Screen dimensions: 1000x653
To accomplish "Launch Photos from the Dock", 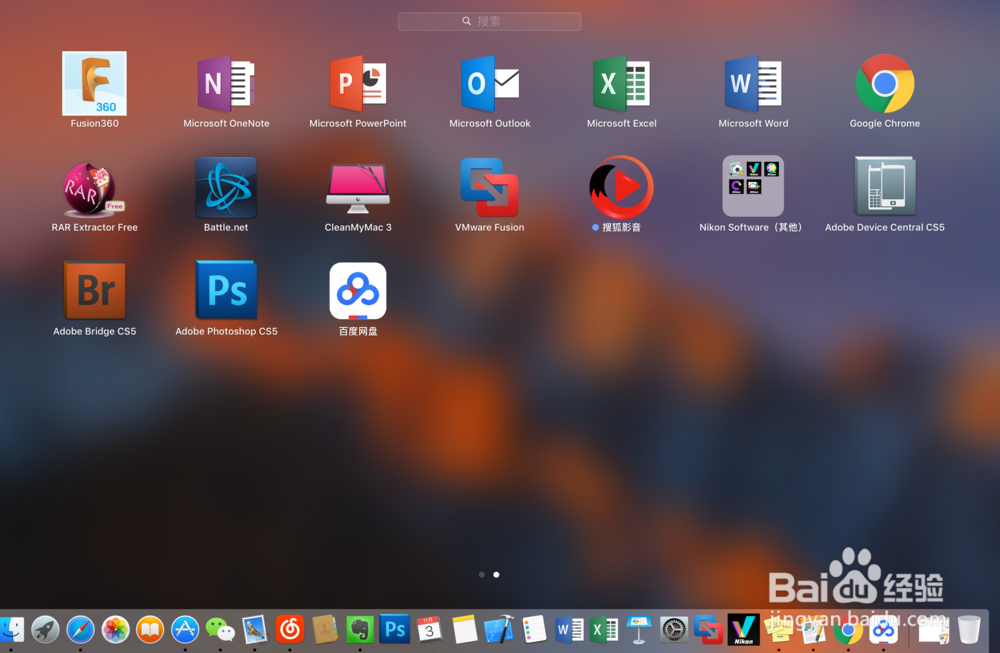I will (x=115, y=630).
